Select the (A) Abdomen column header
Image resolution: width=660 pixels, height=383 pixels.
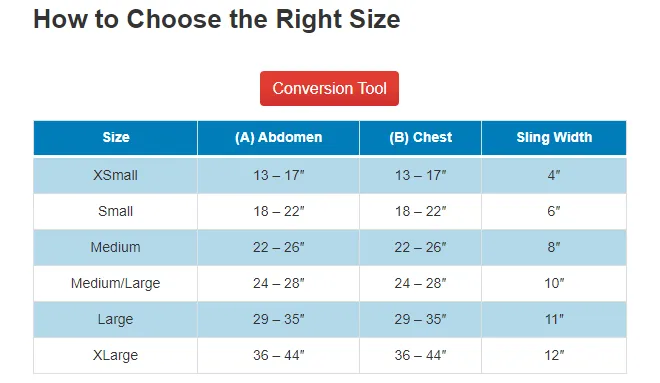pyautogui.click(x=278, y=138)
